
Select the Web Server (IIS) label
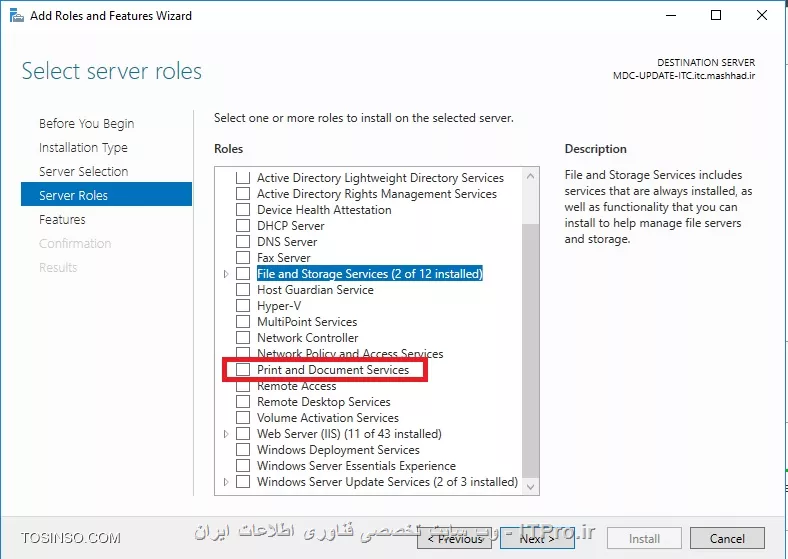click(x=349, y=434)
